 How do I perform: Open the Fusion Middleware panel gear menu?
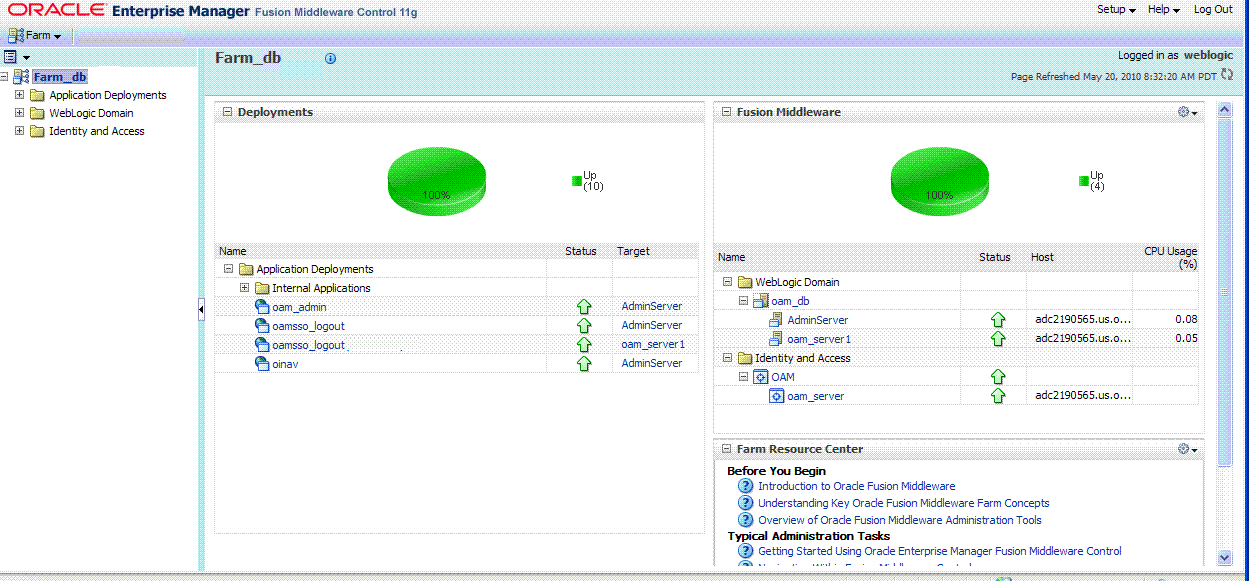(x=1188, y=112)
